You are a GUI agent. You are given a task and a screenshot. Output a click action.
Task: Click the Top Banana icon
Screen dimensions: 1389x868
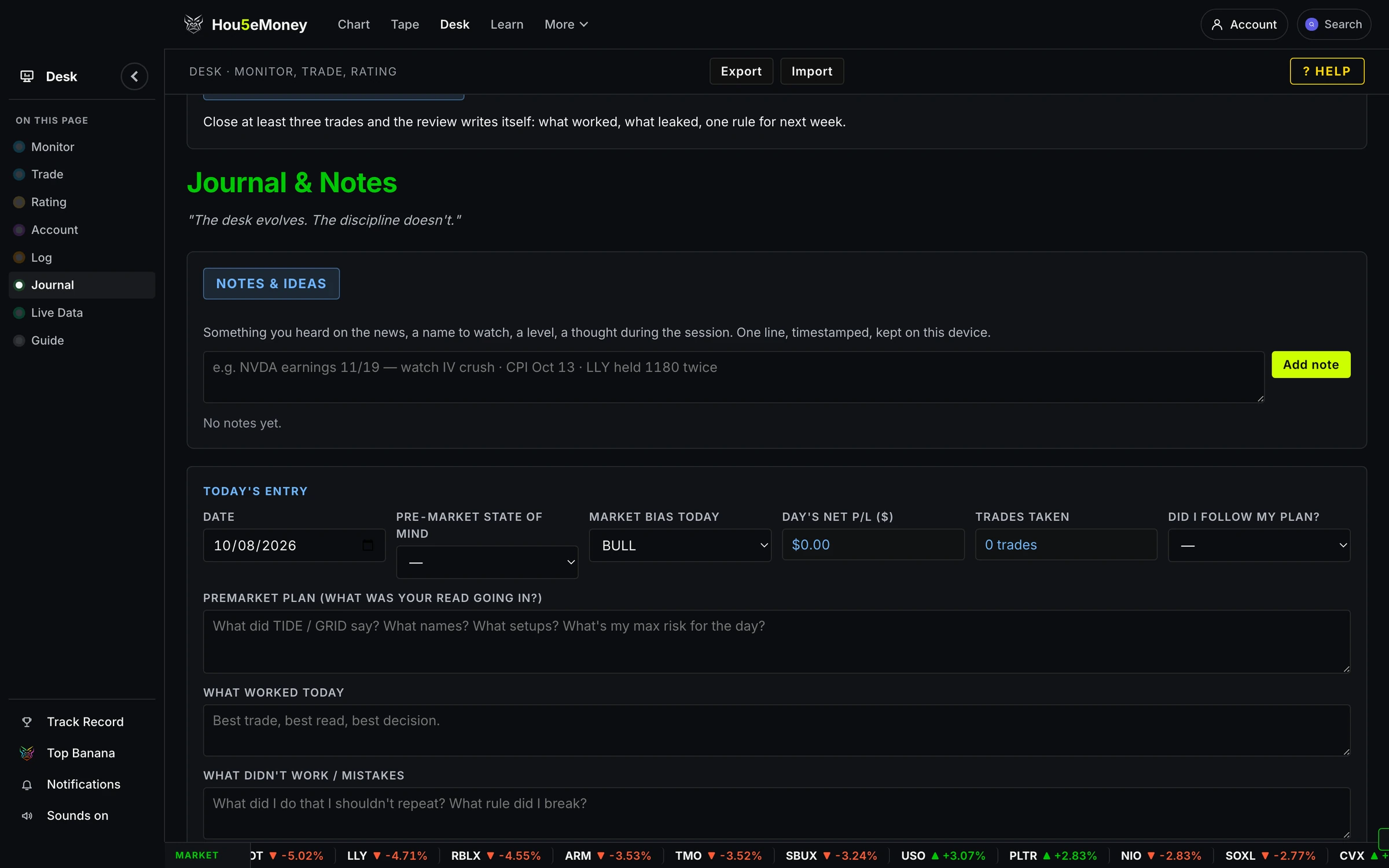[27, 753]
